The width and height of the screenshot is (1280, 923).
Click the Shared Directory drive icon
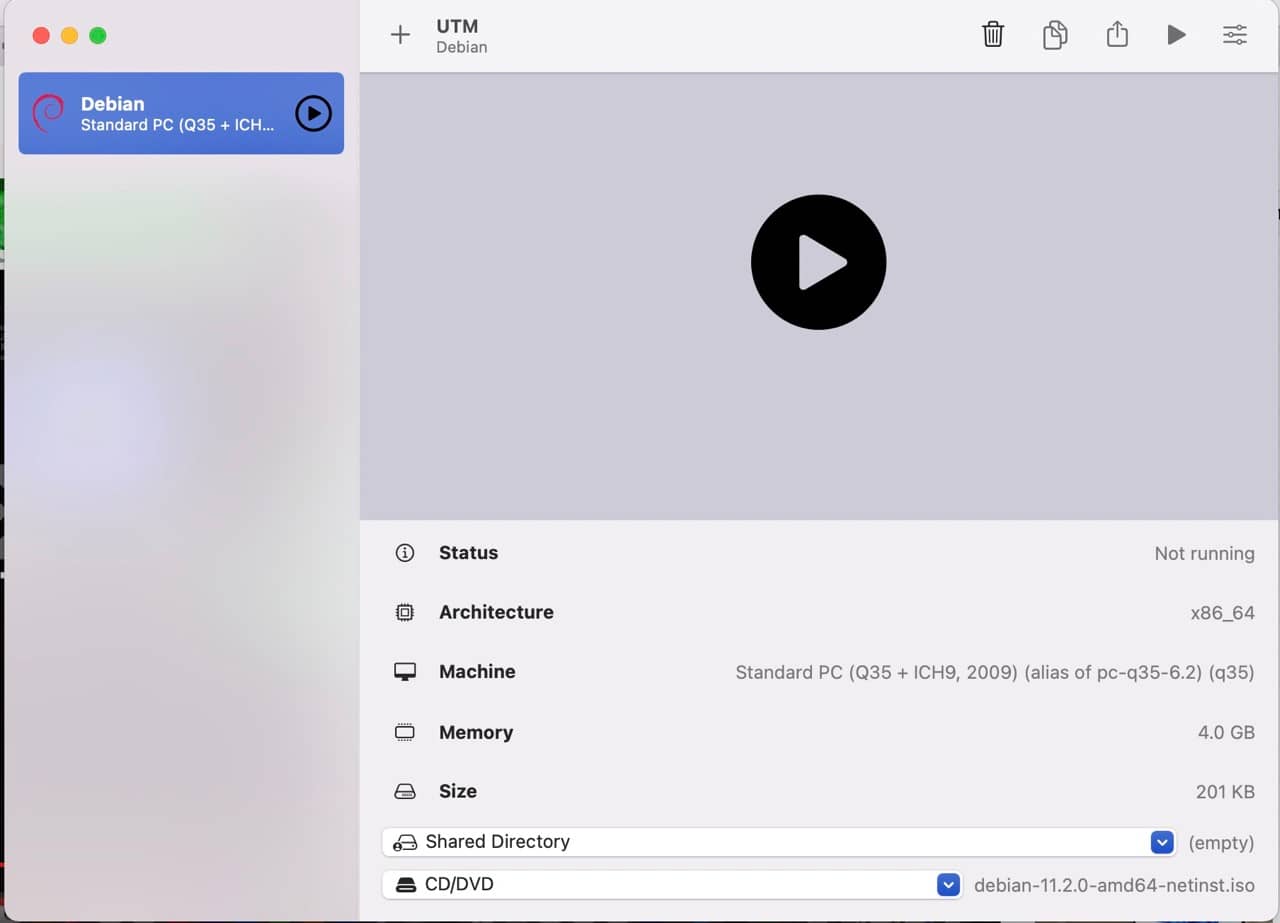(x=405, y=842)
